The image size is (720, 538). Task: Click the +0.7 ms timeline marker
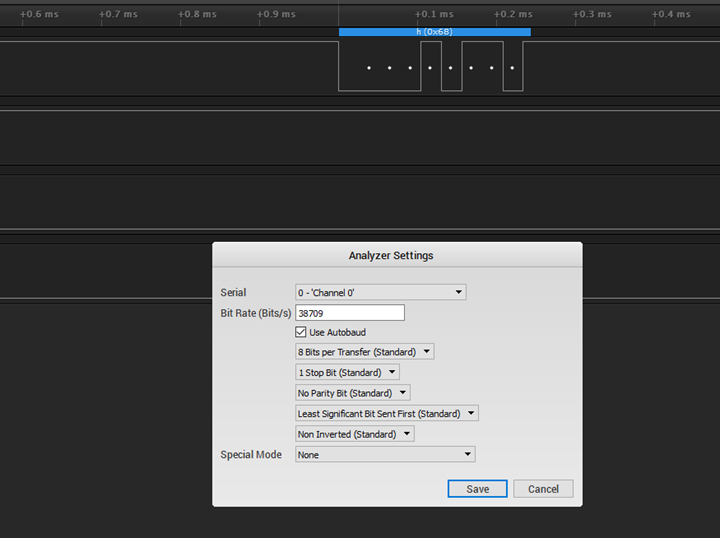[x=118, y=15]
